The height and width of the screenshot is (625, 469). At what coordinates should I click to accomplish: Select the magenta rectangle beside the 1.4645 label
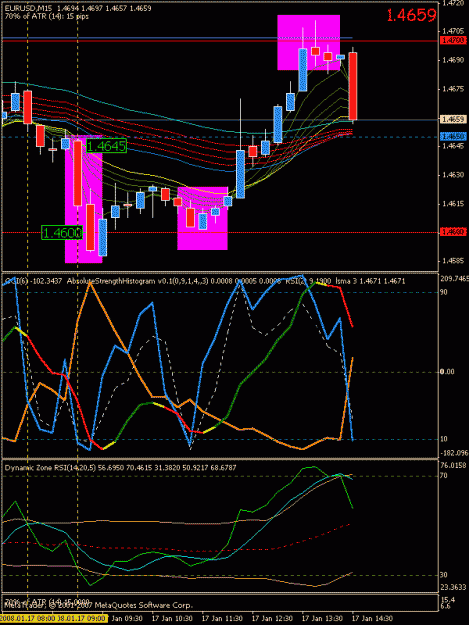tap(84, 200)
